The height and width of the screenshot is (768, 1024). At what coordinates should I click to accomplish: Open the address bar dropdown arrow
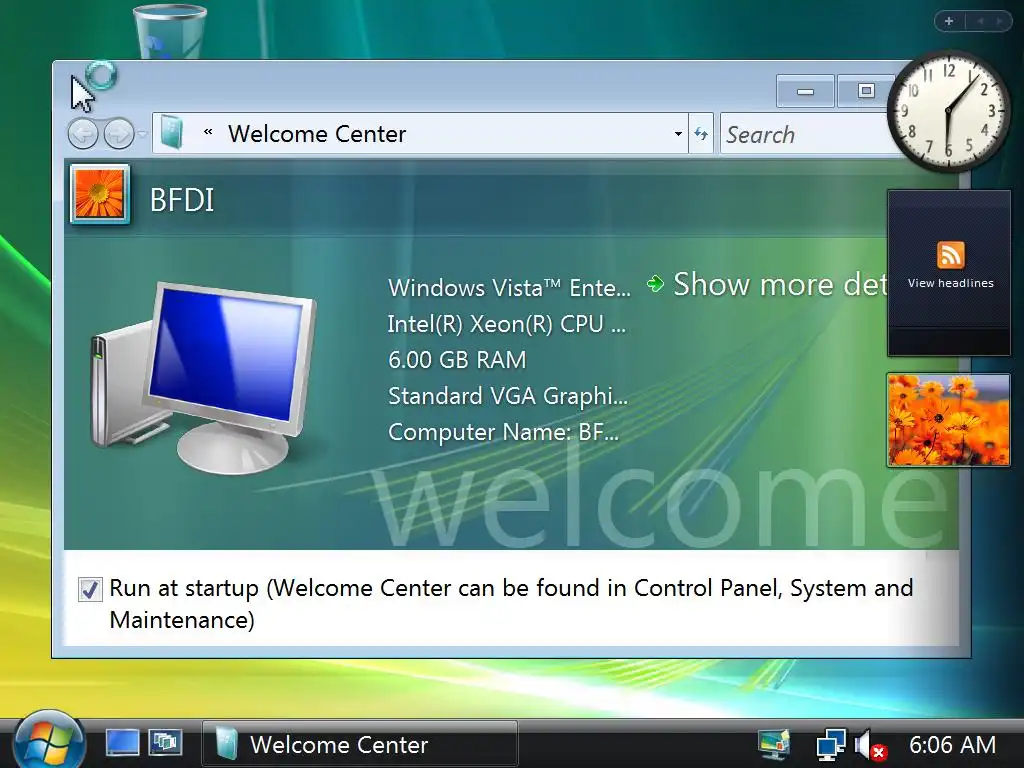coord(679,134)
